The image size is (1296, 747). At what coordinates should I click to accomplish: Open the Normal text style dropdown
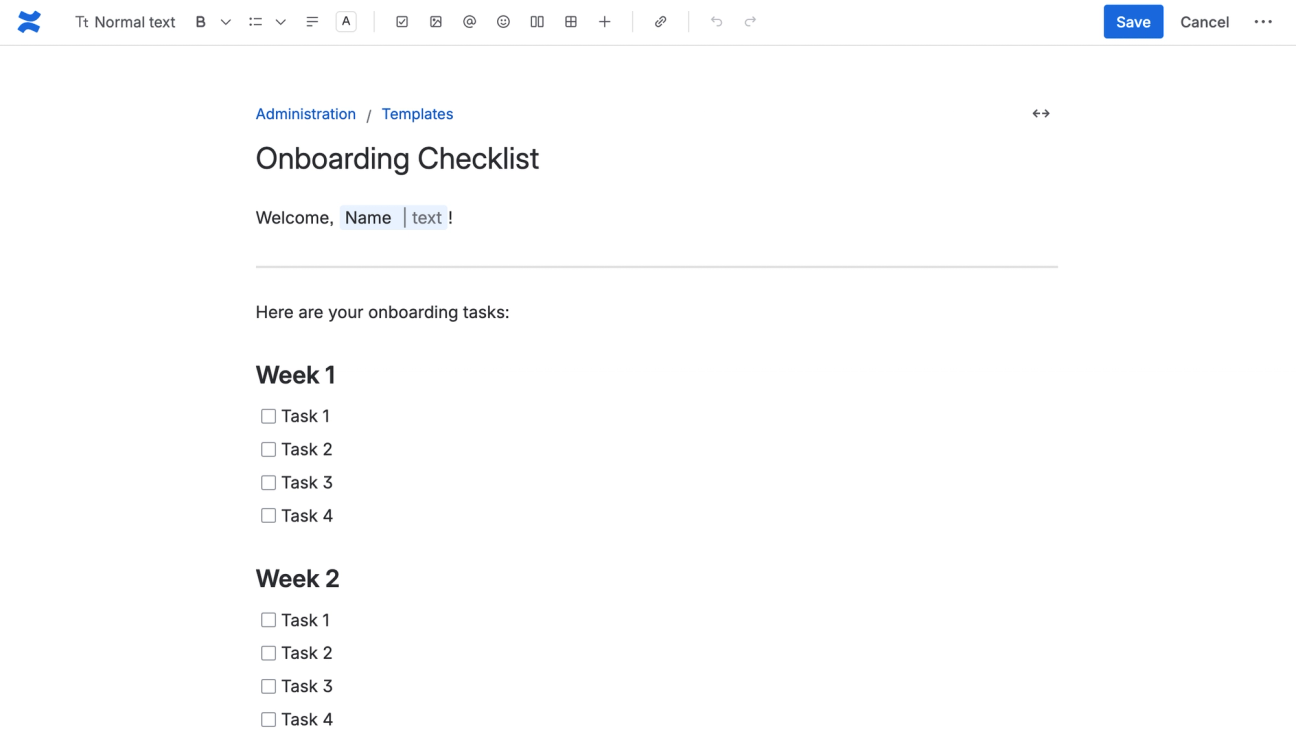click(125, 21)
